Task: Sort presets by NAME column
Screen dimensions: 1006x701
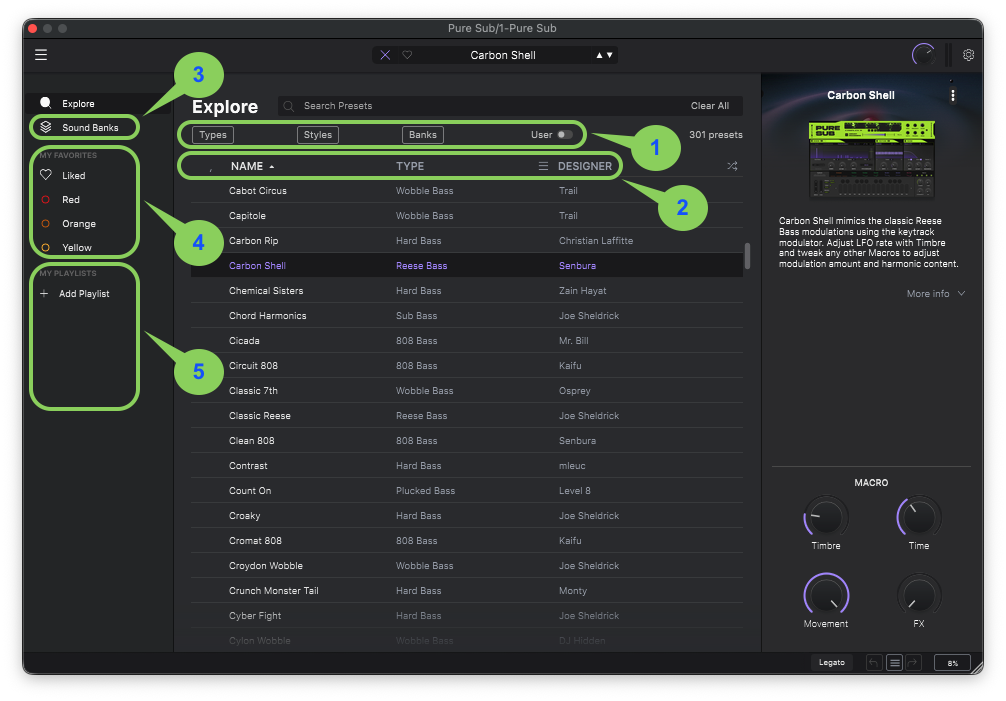Action: 247,166
